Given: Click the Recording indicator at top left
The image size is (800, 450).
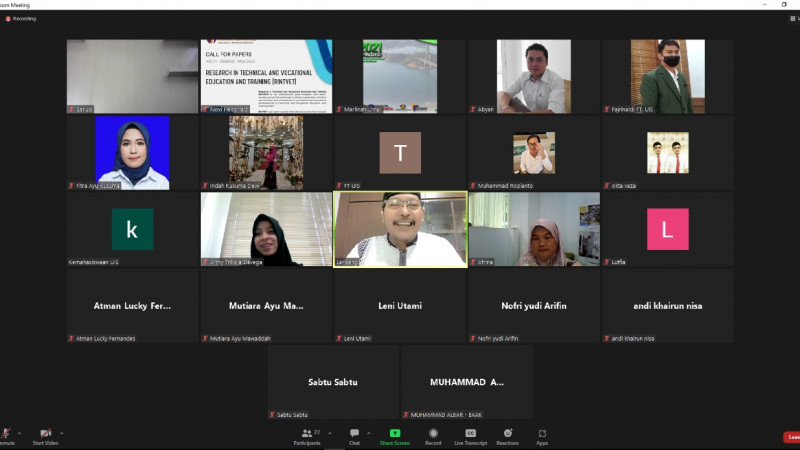Looking at the screenshot, I should 20,18.
